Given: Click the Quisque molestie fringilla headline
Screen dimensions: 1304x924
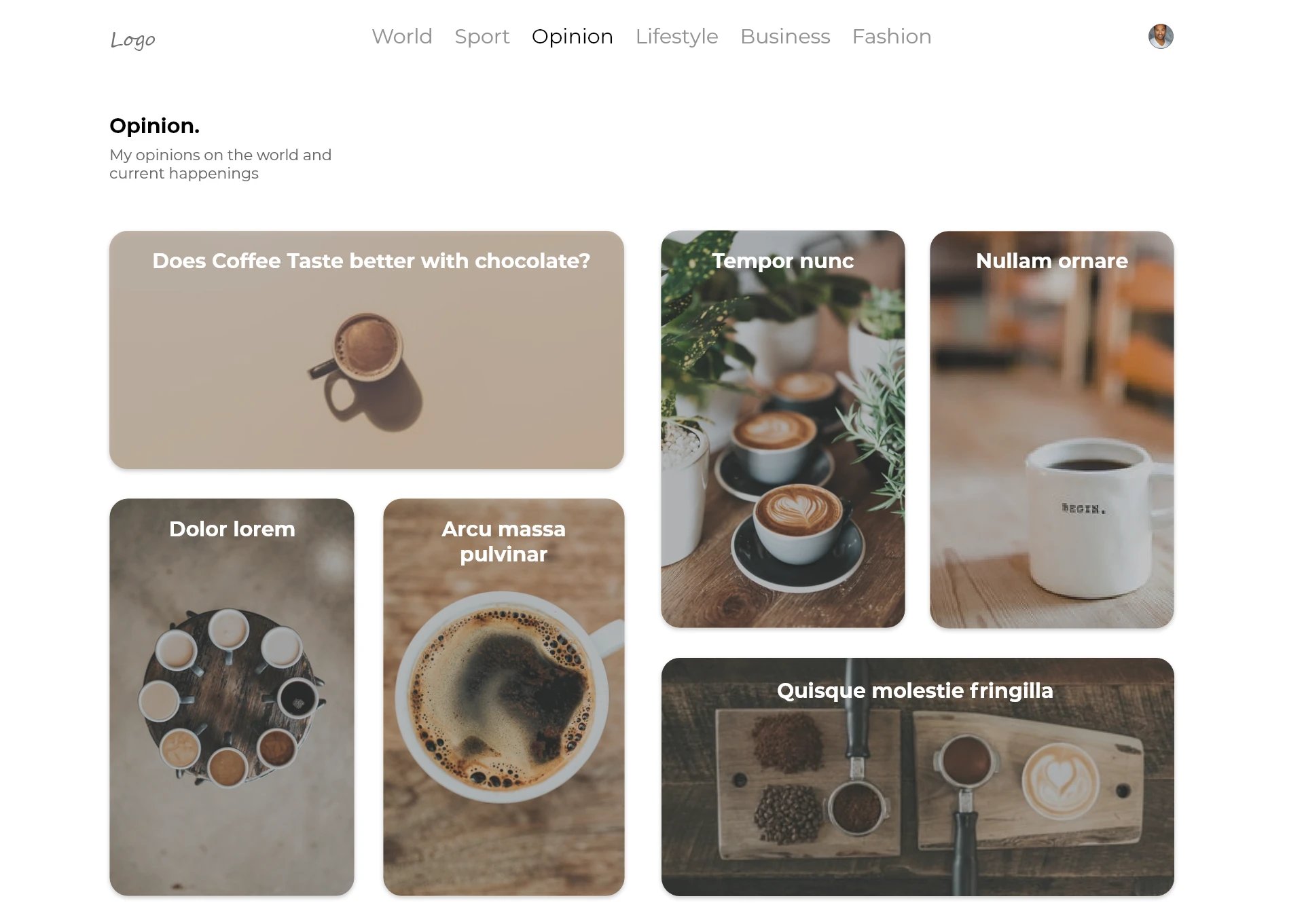Looking at the screenshot, I should coord(915,690).
